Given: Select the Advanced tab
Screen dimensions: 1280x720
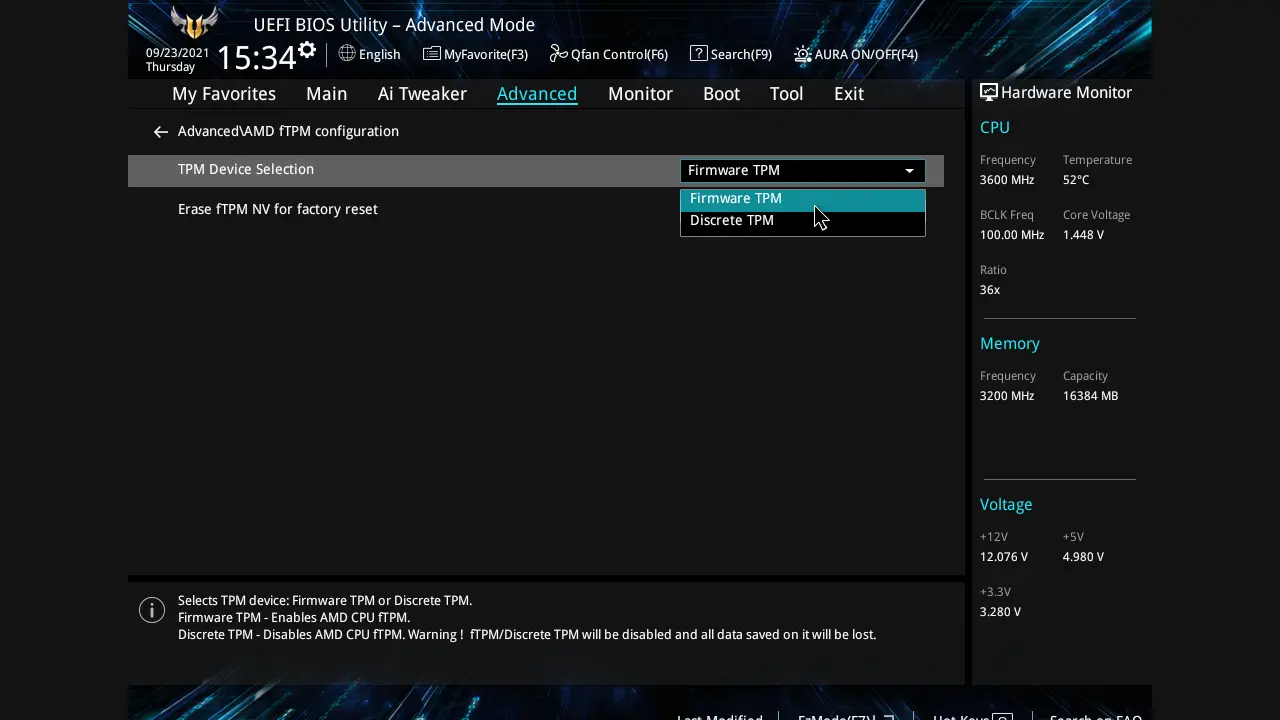Looking at the screenshot, I should pos(537,94).
